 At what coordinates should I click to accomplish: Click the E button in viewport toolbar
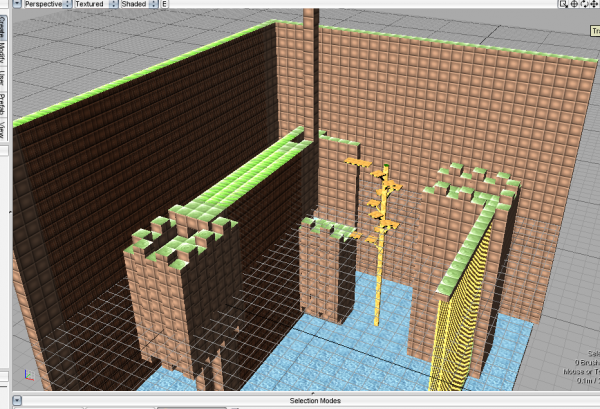[x=164, y=4]
